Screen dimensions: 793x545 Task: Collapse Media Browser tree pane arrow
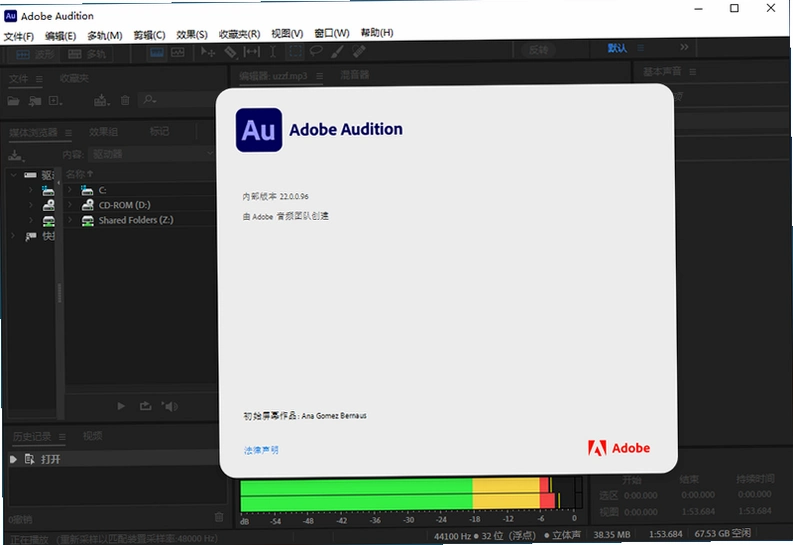(x=58, y=183)
